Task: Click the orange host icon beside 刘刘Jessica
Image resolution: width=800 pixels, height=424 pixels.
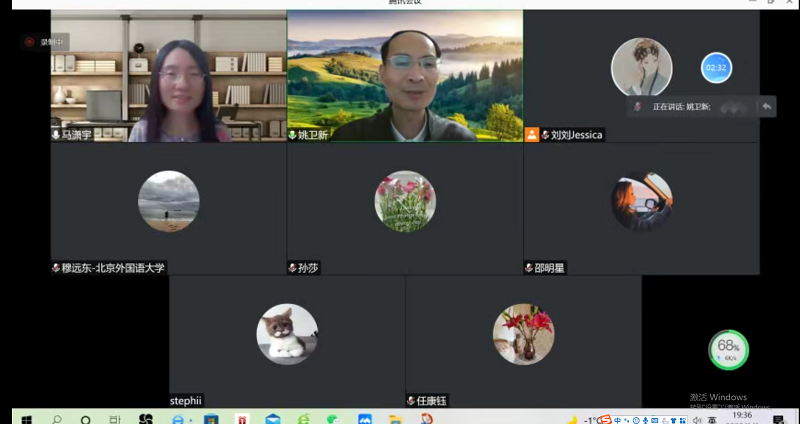Action: pyautogui.click(x=532, y=134)
